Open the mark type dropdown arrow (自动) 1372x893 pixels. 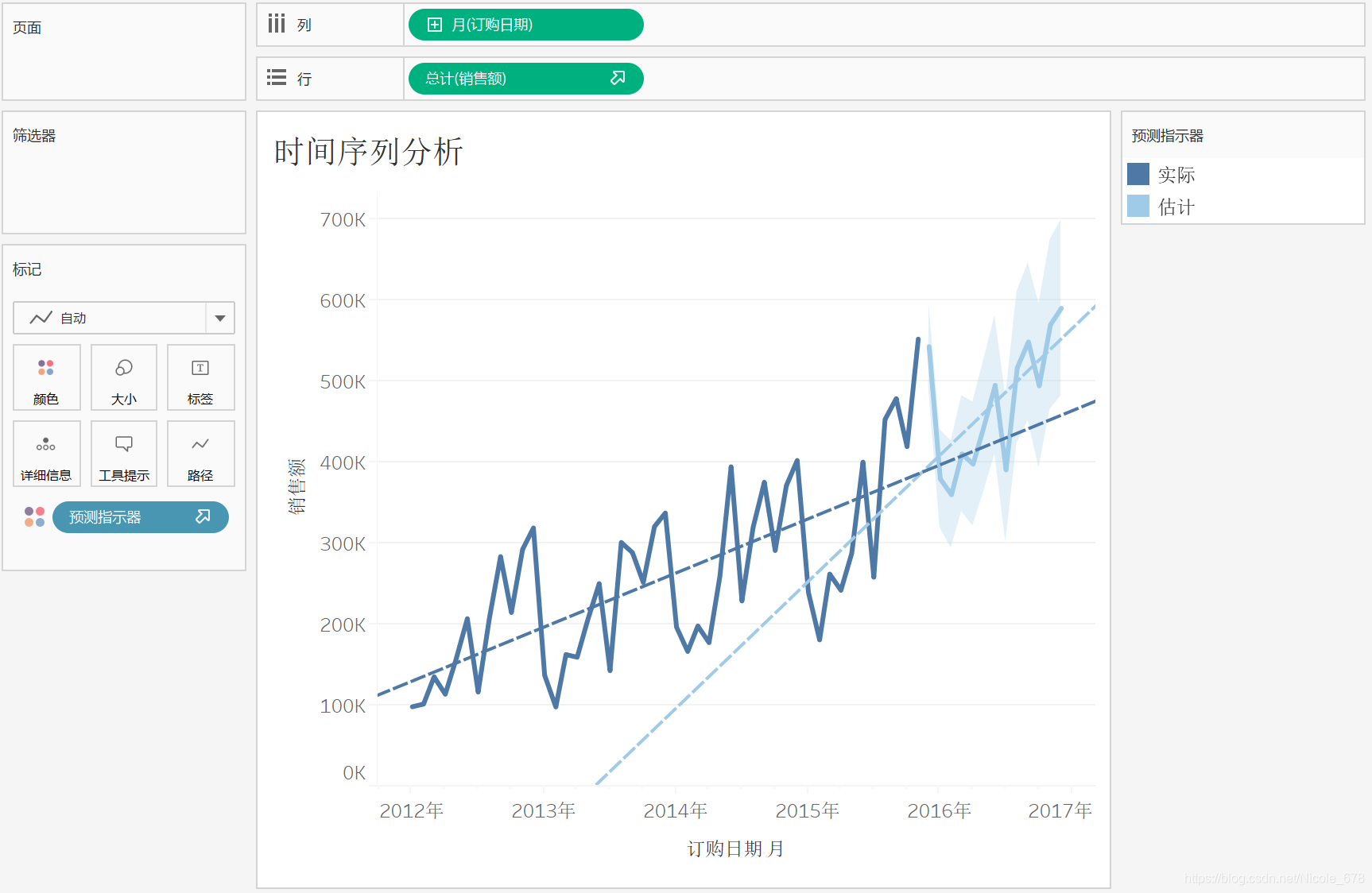[x=220, y=318]
